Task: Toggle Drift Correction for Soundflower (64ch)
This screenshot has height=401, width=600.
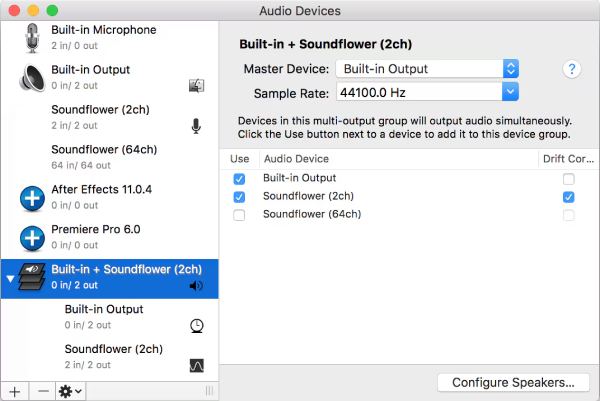Action: [x=569, y=215]
